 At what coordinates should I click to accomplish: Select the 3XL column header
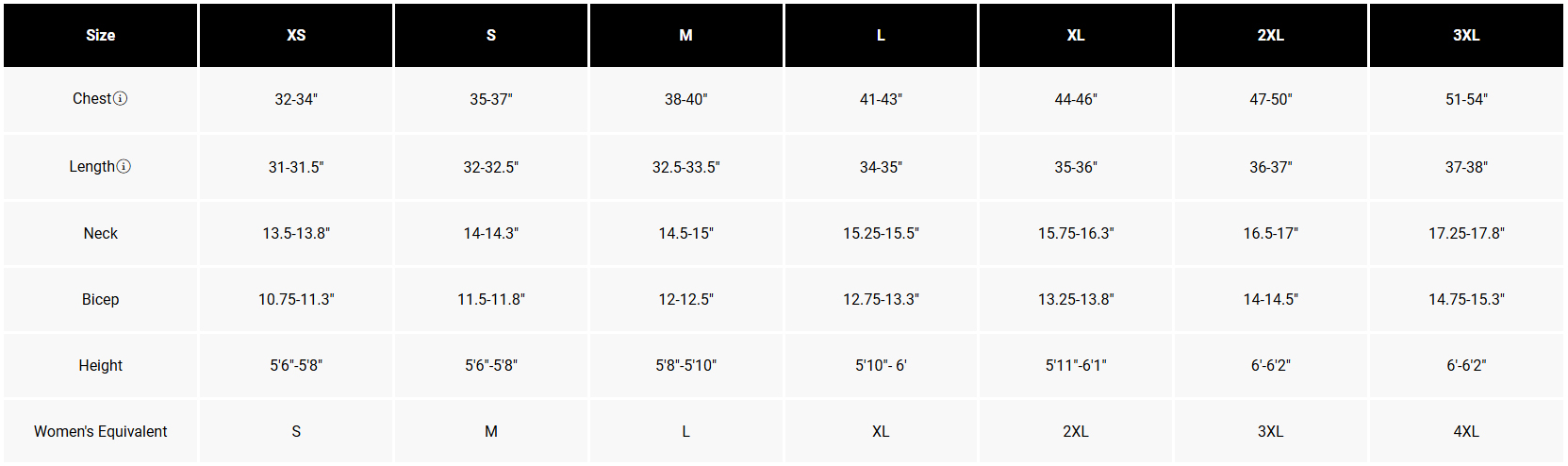(1466, 35)
